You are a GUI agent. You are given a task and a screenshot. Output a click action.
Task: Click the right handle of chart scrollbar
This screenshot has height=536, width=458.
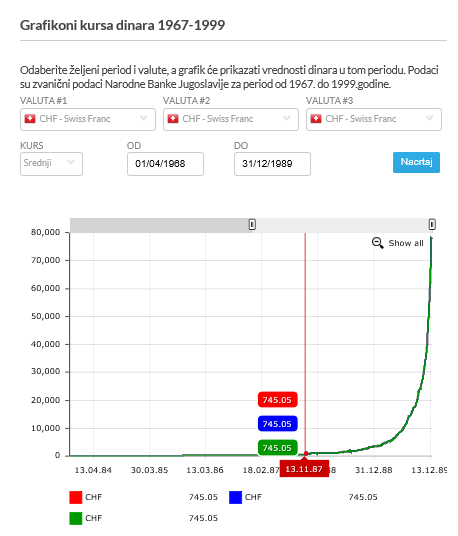pyautogui.click(x=432, y=225)
